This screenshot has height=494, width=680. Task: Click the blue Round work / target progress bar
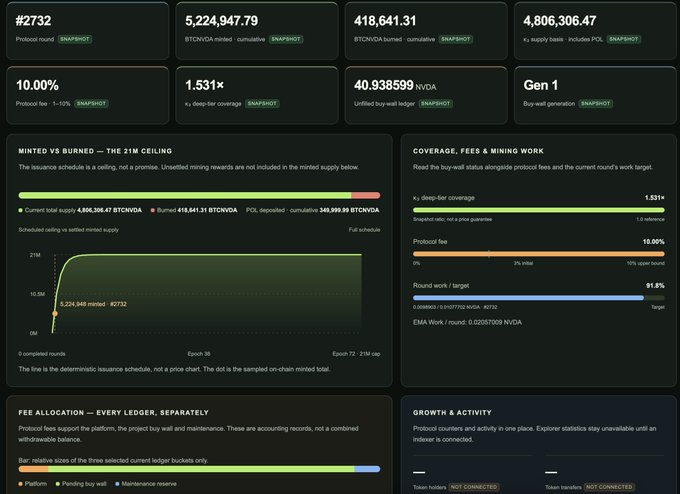click(528, 298)
